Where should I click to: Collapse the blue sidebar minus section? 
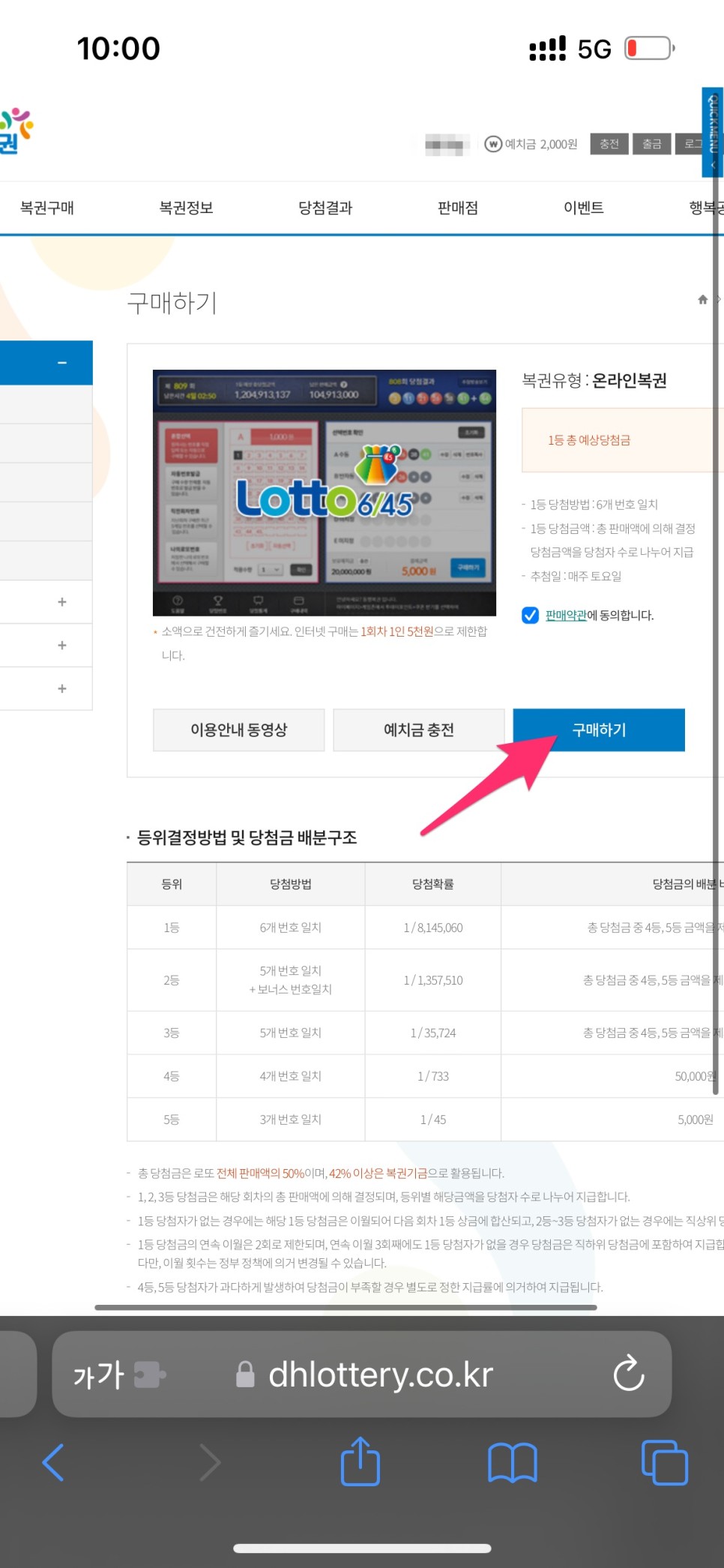click(46, 362)
